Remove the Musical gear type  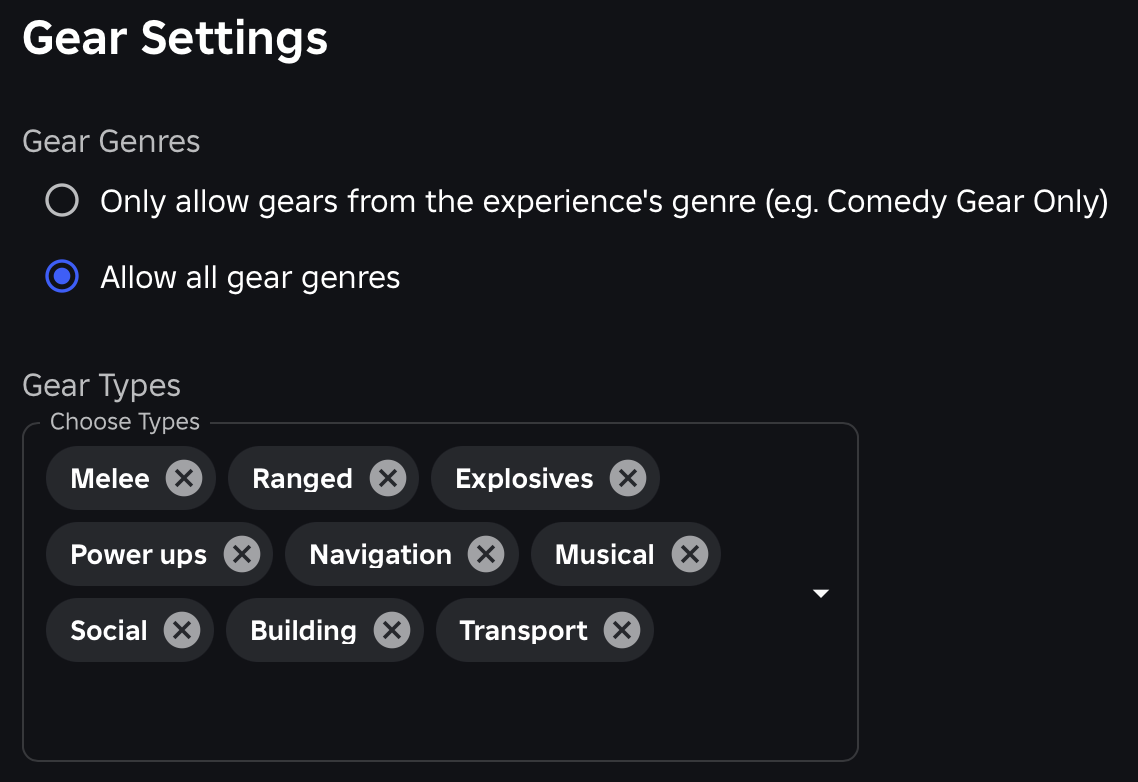(690, 554)
